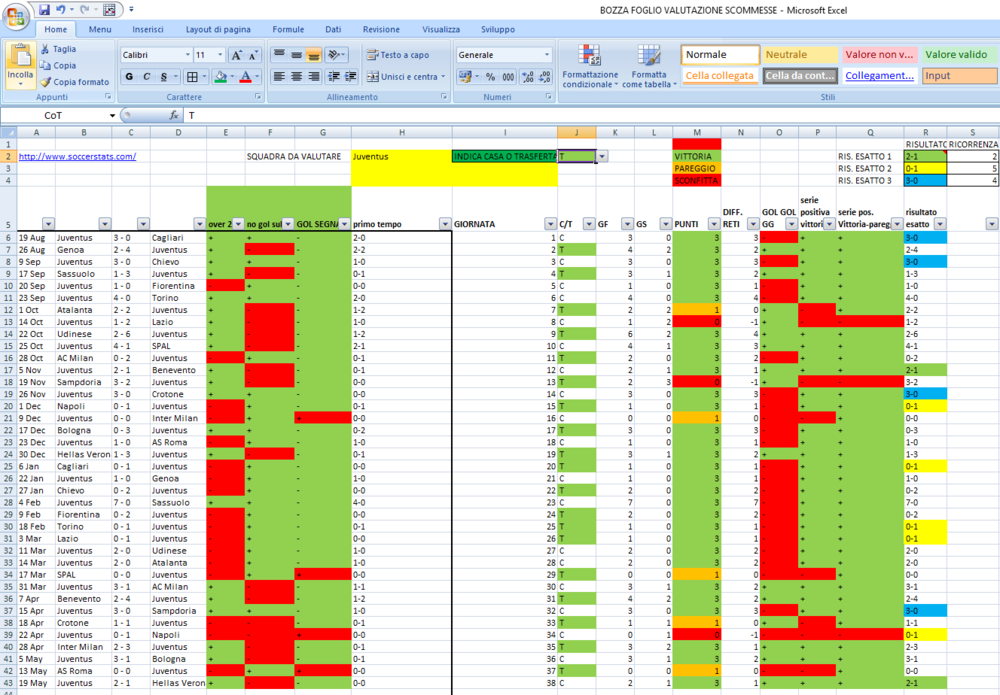The image size is (1000, 695).
Task: Toggle bottom vertical alignment
Action: click(313, 55)
